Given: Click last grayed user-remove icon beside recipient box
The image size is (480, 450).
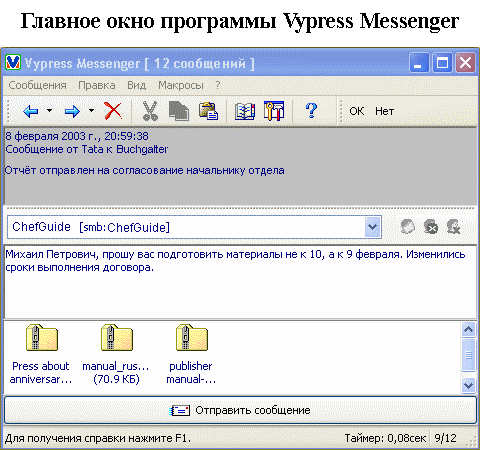Looking at the screenshot, I should [453, 227].
